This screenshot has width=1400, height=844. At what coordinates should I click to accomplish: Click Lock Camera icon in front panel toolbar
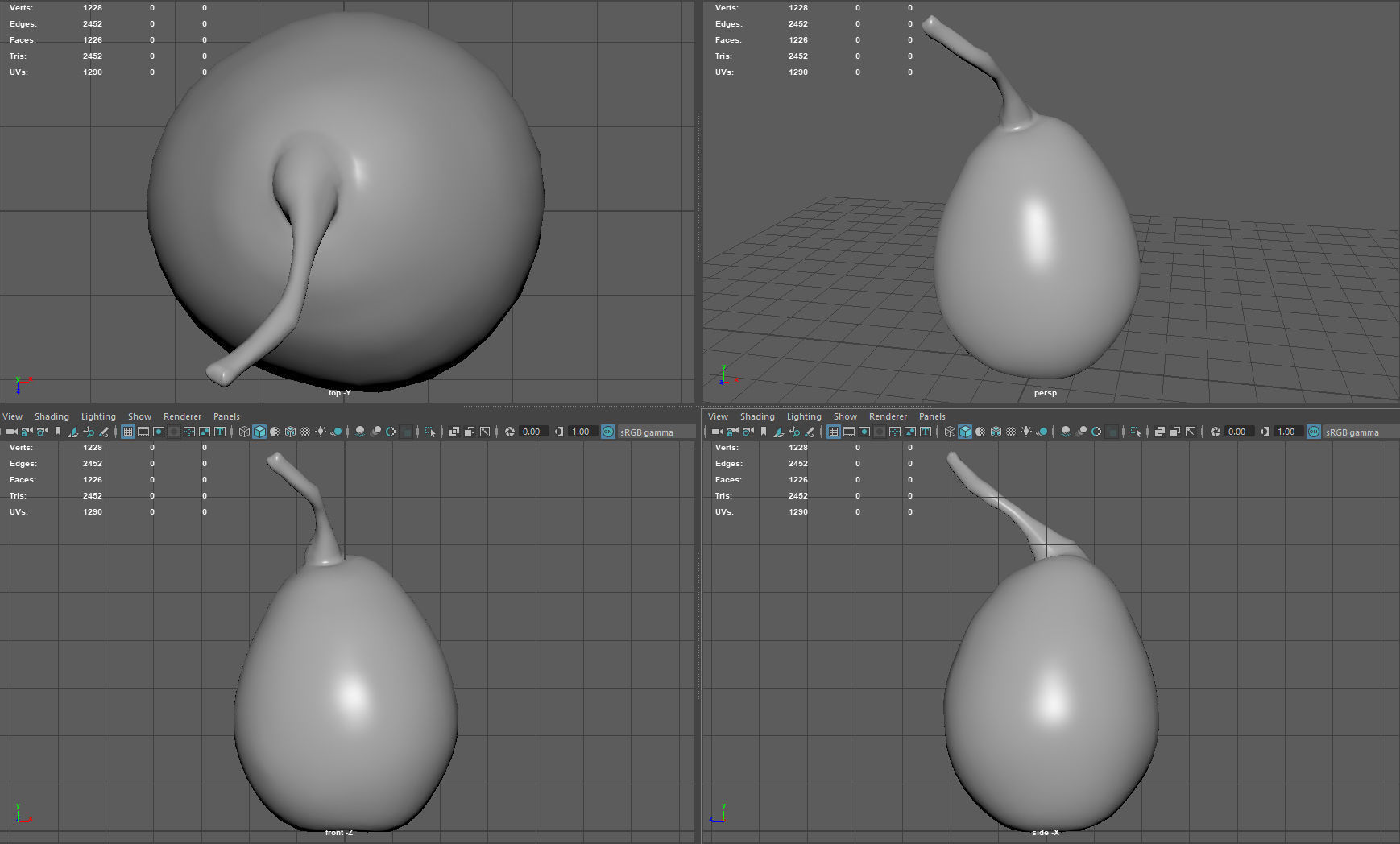point(27,432)
